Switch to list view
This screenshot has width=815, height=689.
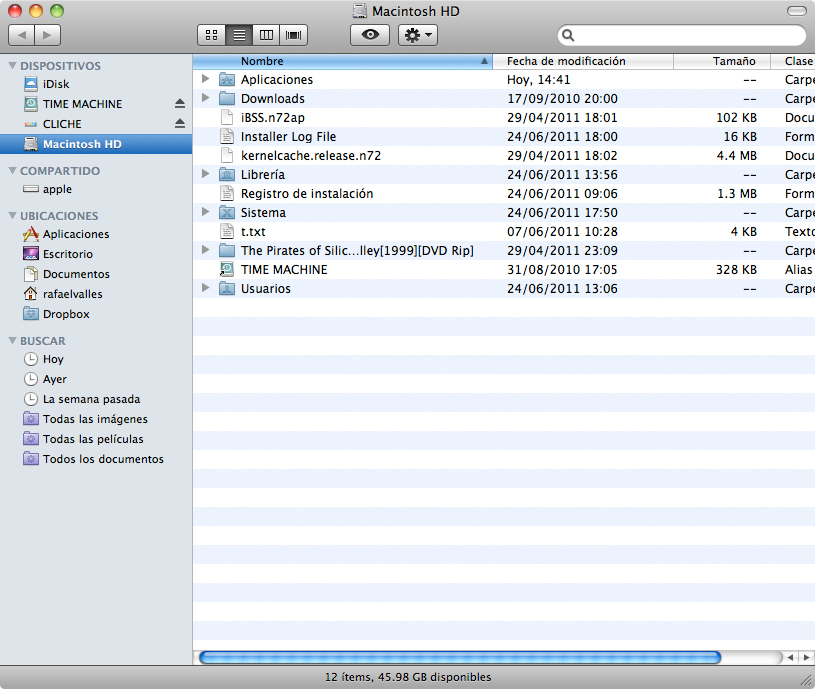pos(239,35)
